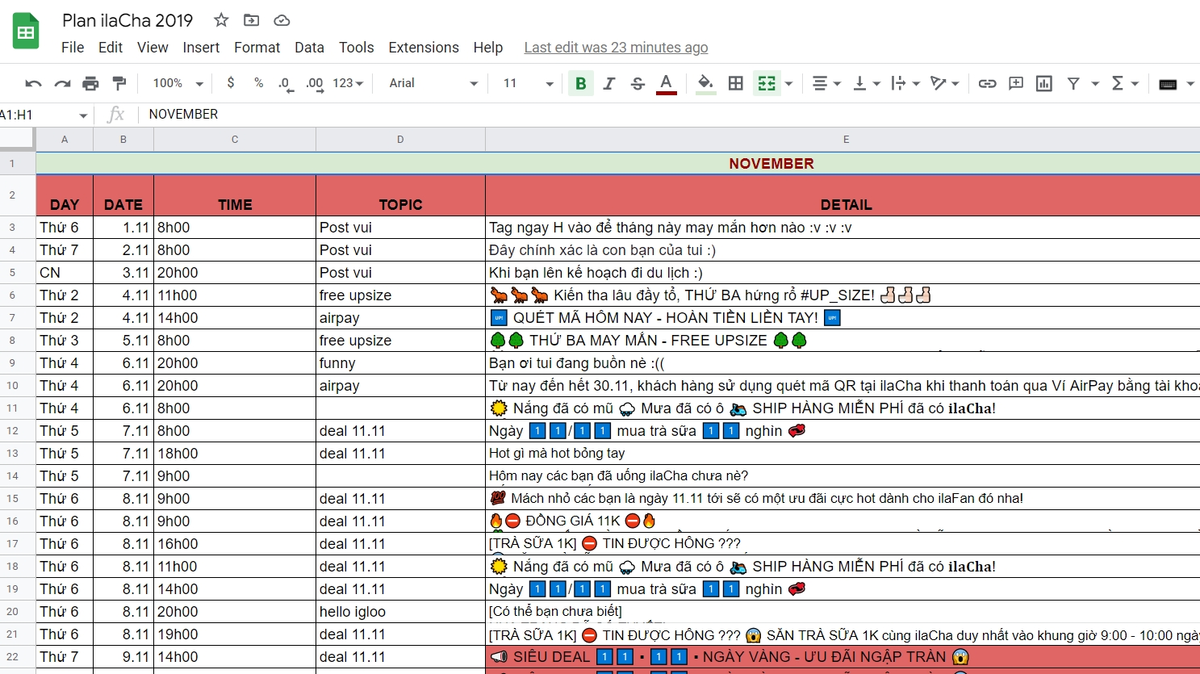
Task: Open text wrapping dropdown
Action: point(903,83)
